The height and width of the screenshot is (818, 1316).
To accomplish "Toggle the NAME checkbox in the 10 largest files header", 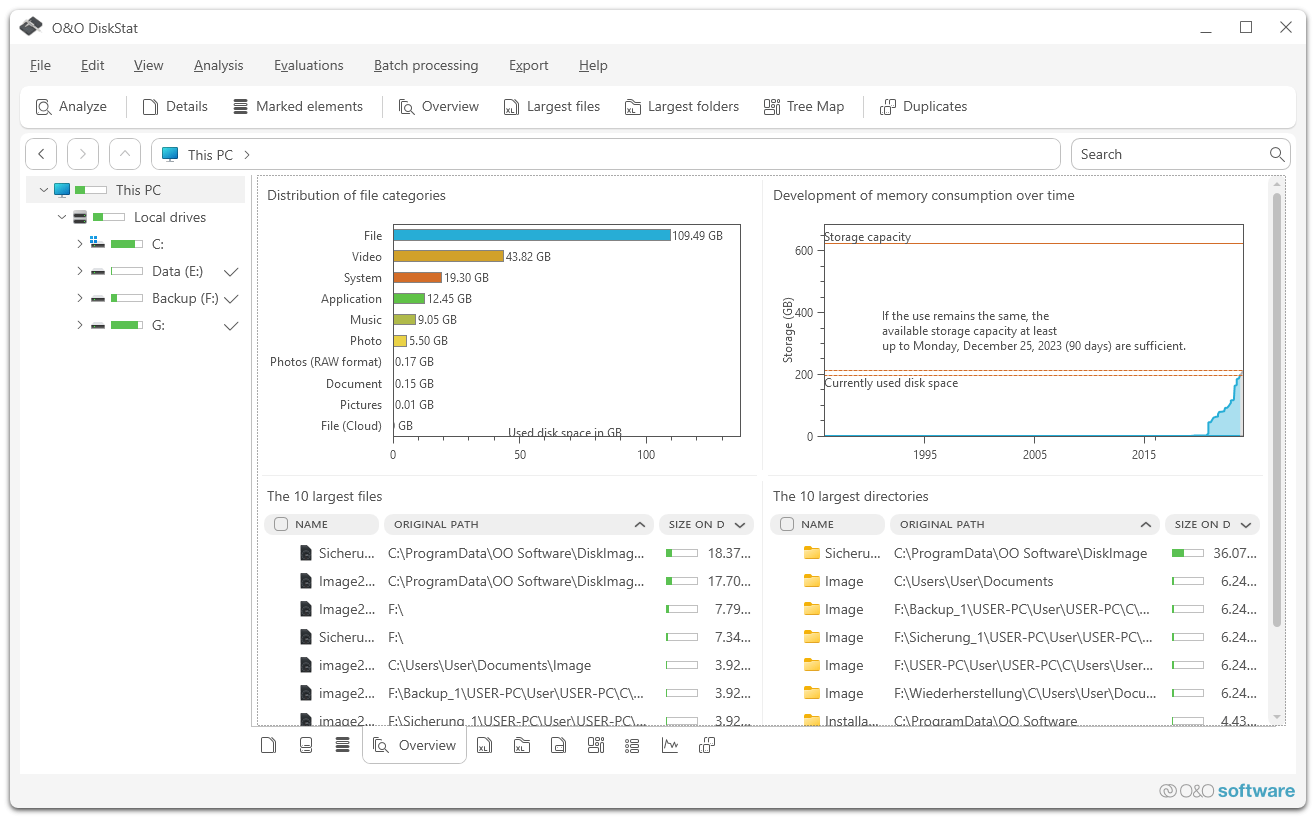I will [x=281, y=524].
